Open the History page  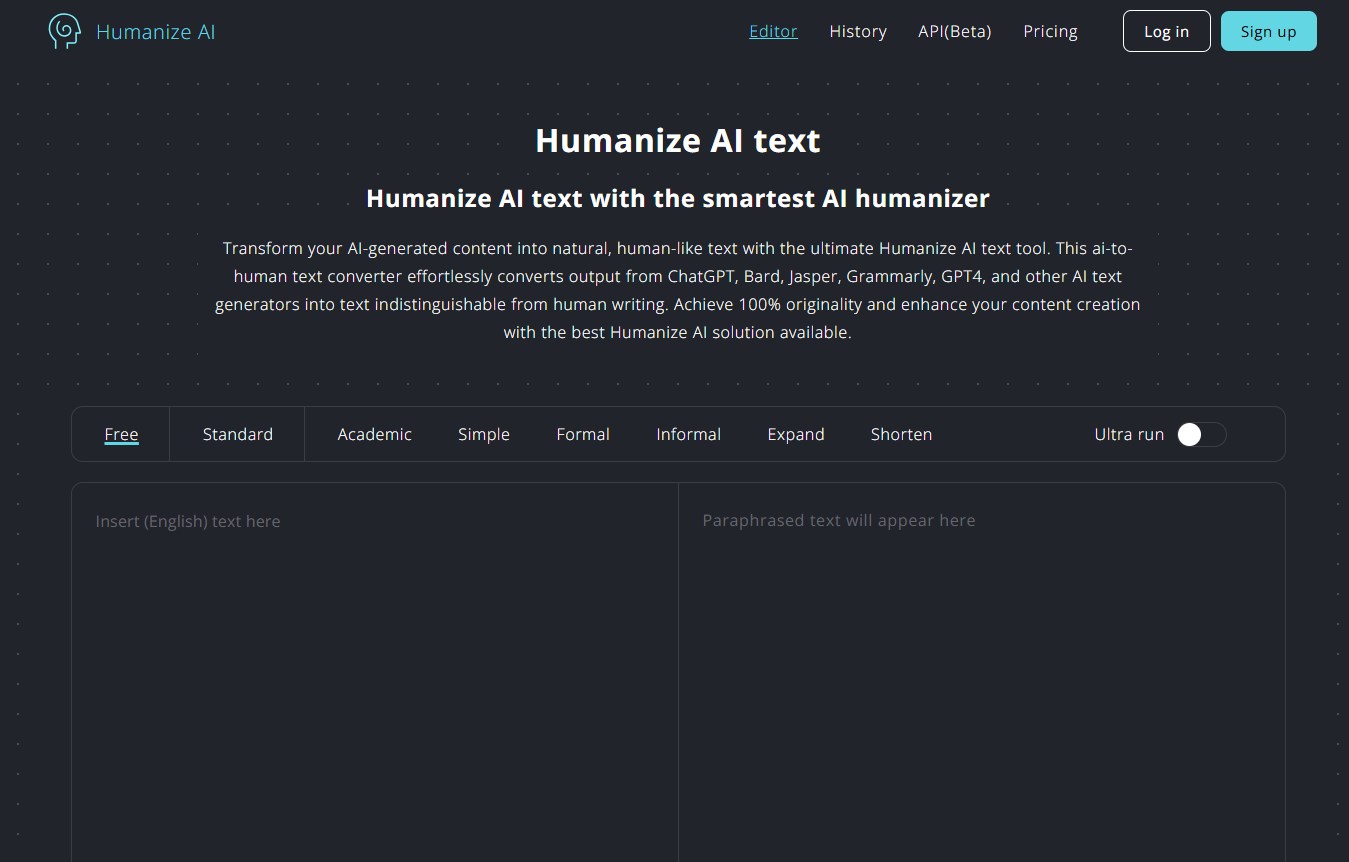(x=857, y=31)
